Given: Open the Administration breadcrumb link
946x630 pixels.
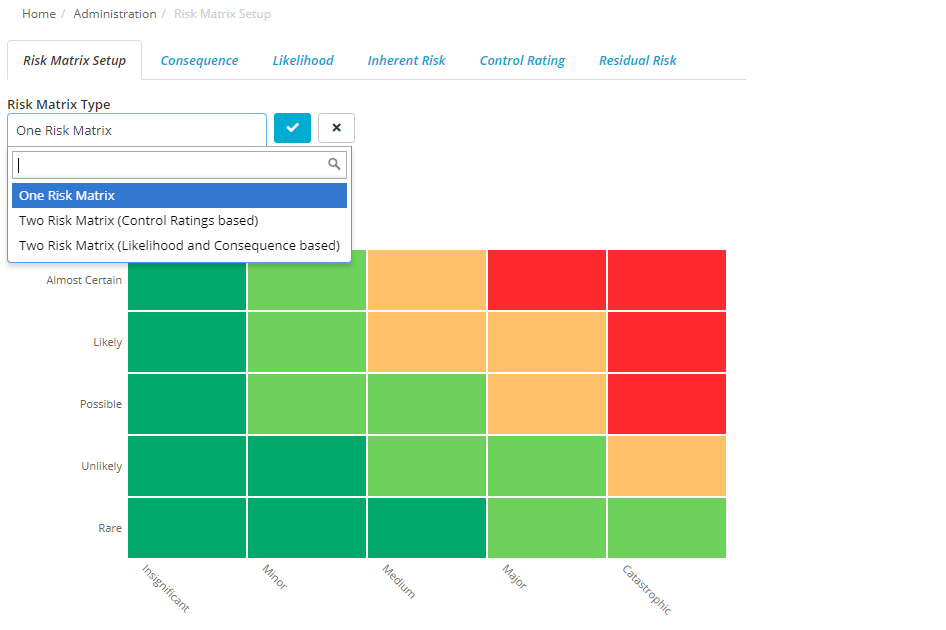Looking at the screenshot, I should pyautogui.click(x=114, y=14).
